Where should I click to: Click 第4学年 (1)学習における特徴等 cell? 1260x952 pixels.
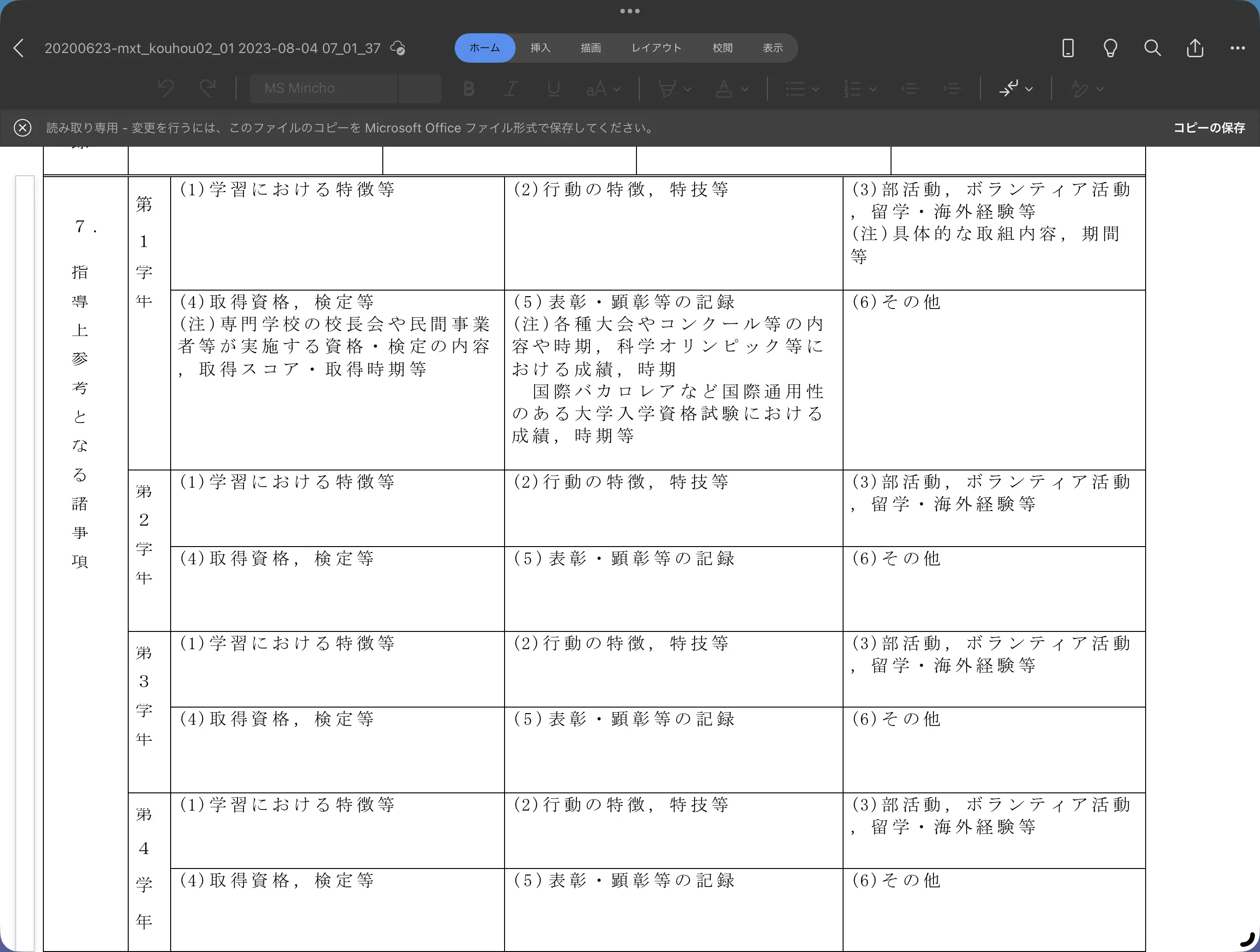coord(337,831)
